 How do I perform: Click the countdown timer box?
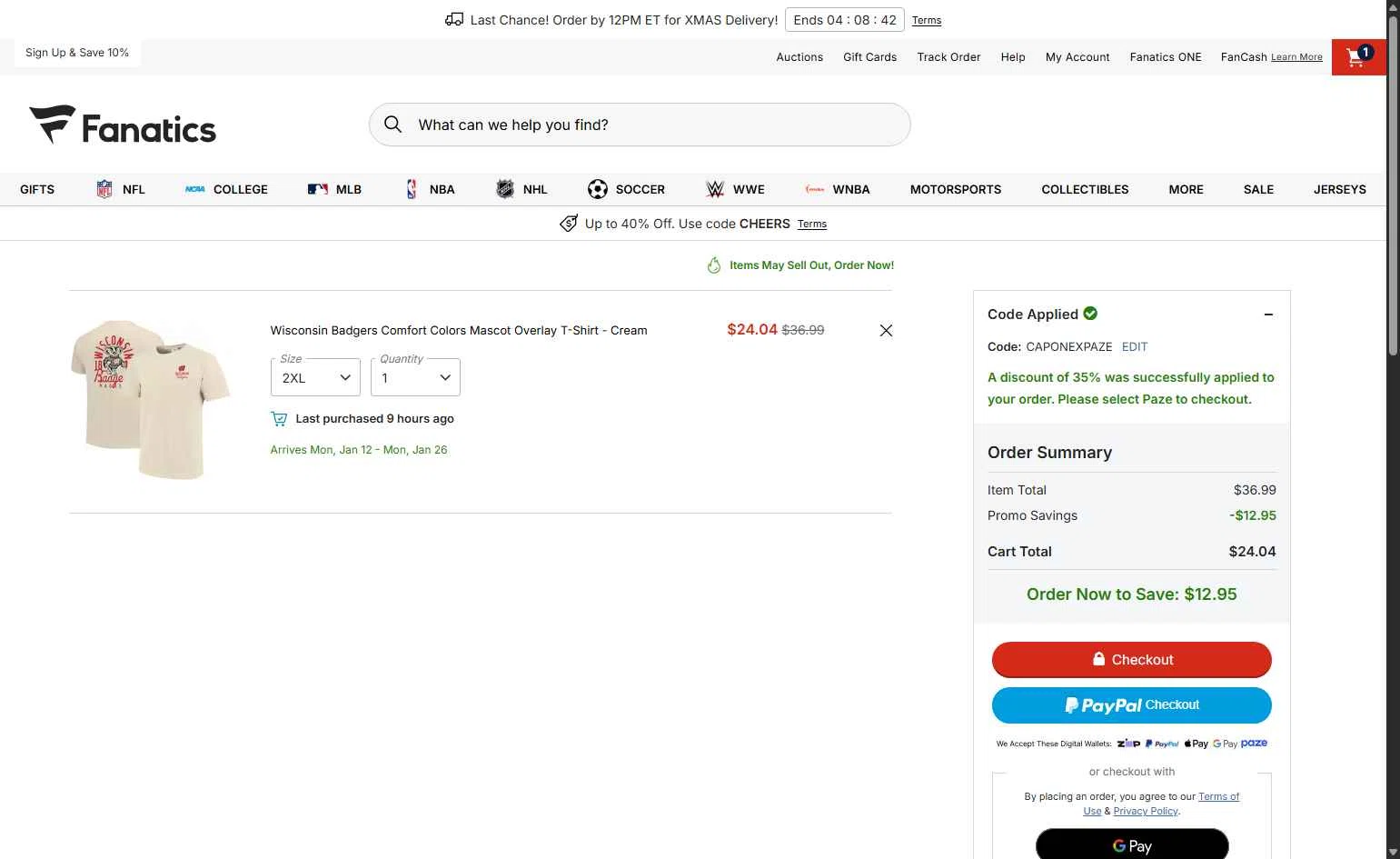[845, 20]
